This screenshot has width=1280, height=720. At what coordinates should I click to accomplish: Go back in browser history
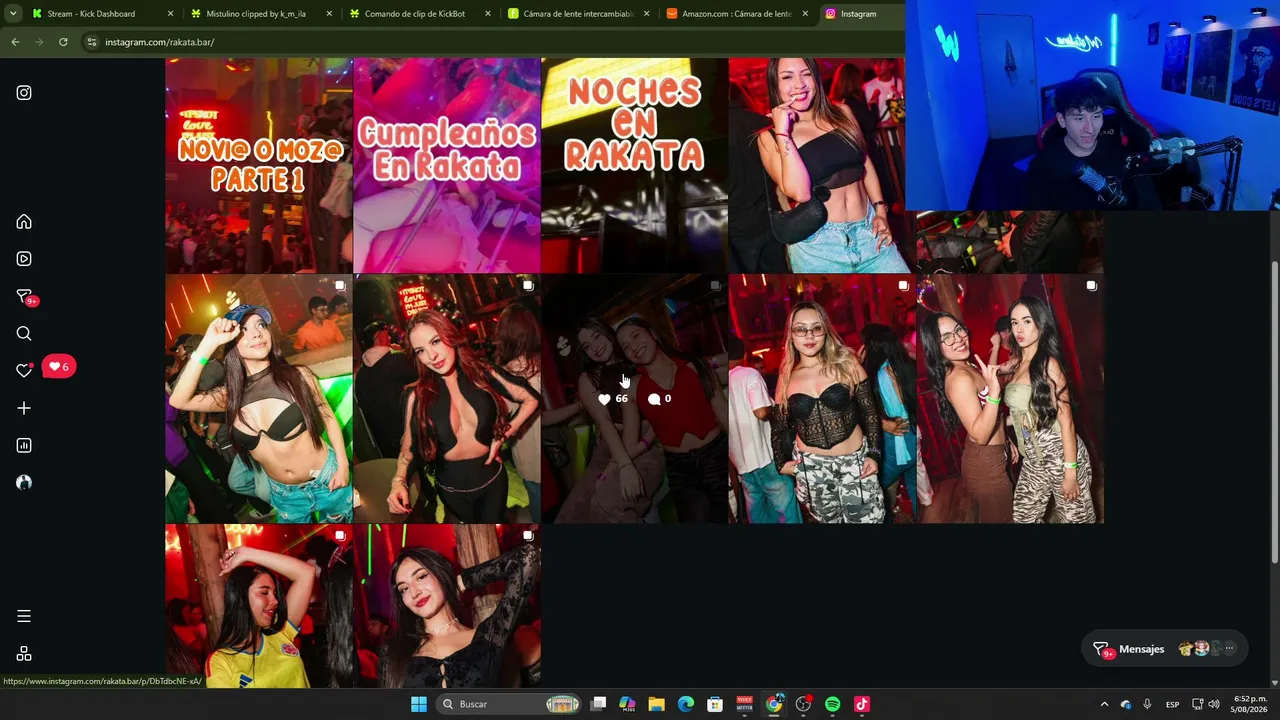tap(15, 42)
